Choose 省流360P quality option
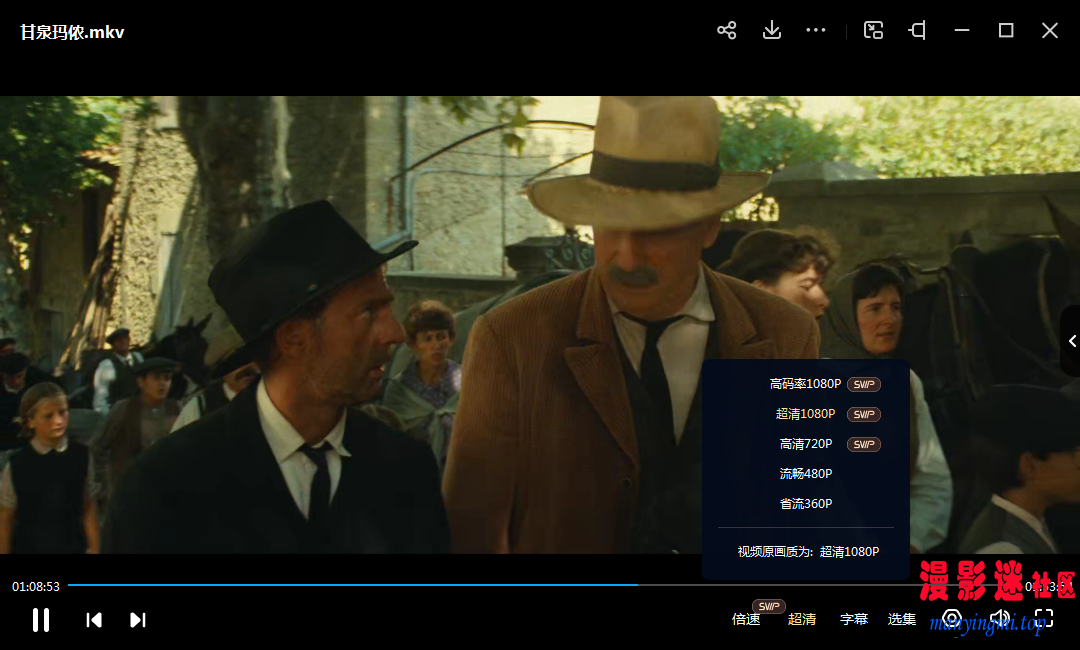The width and height of the screenshot is (1080, 650). pos(805,503)
